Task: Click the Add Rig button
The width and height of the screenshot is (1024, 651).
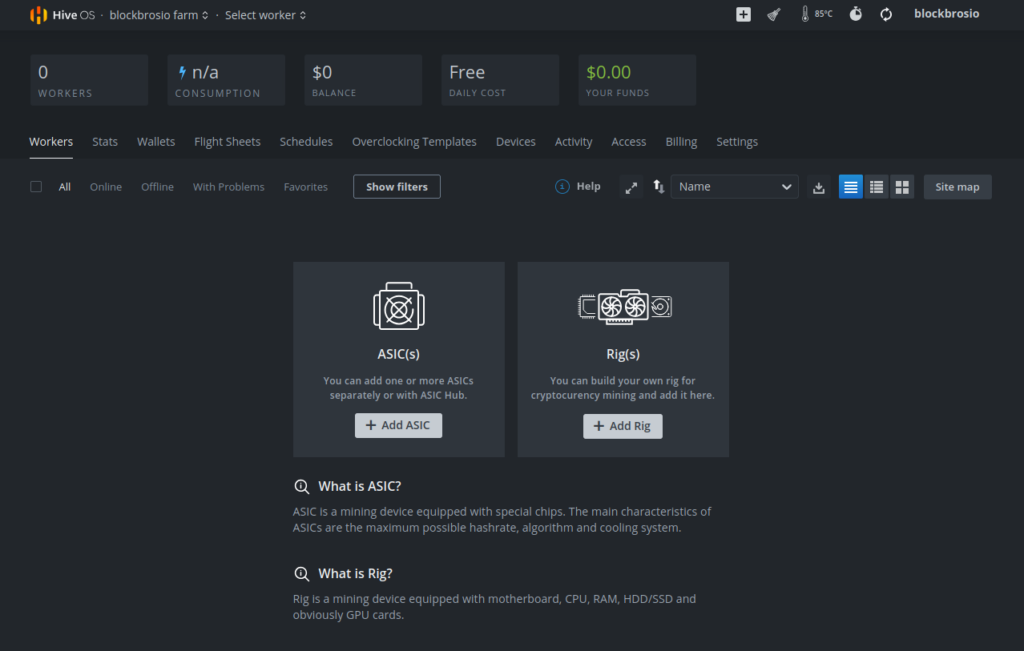Action: 622,425
